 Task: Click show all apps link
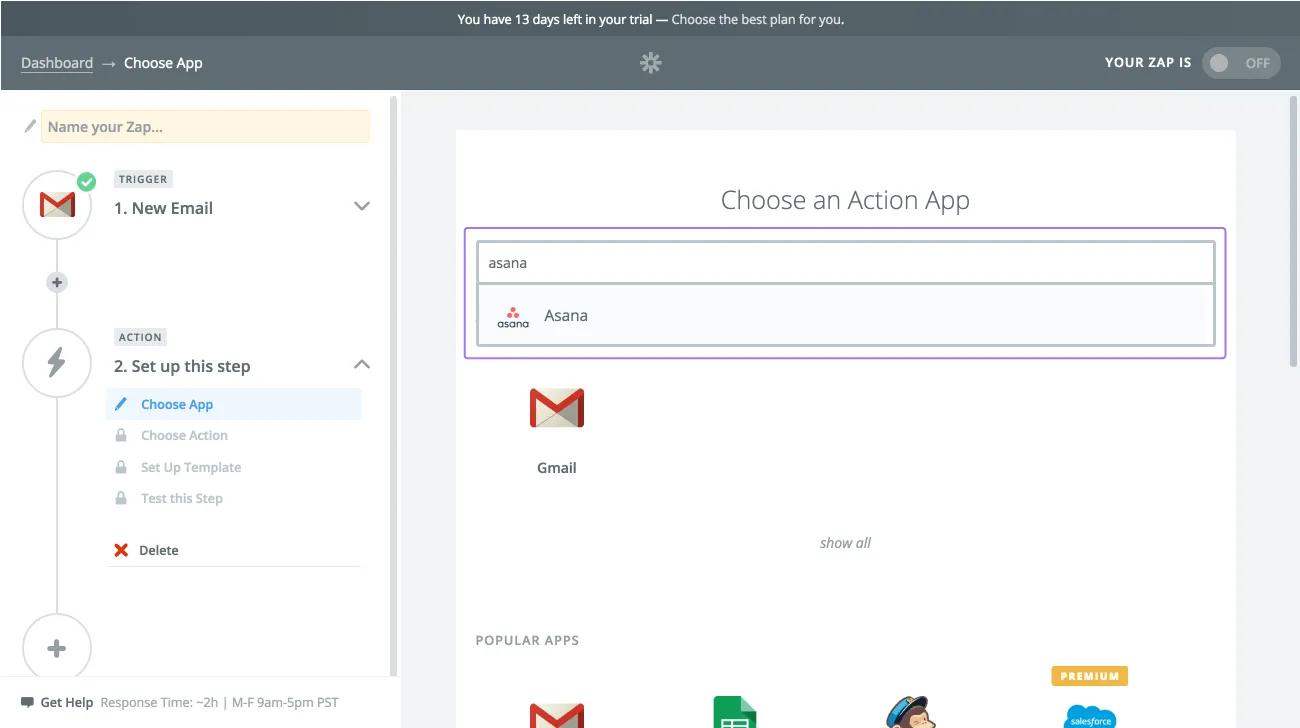[845, 543]
